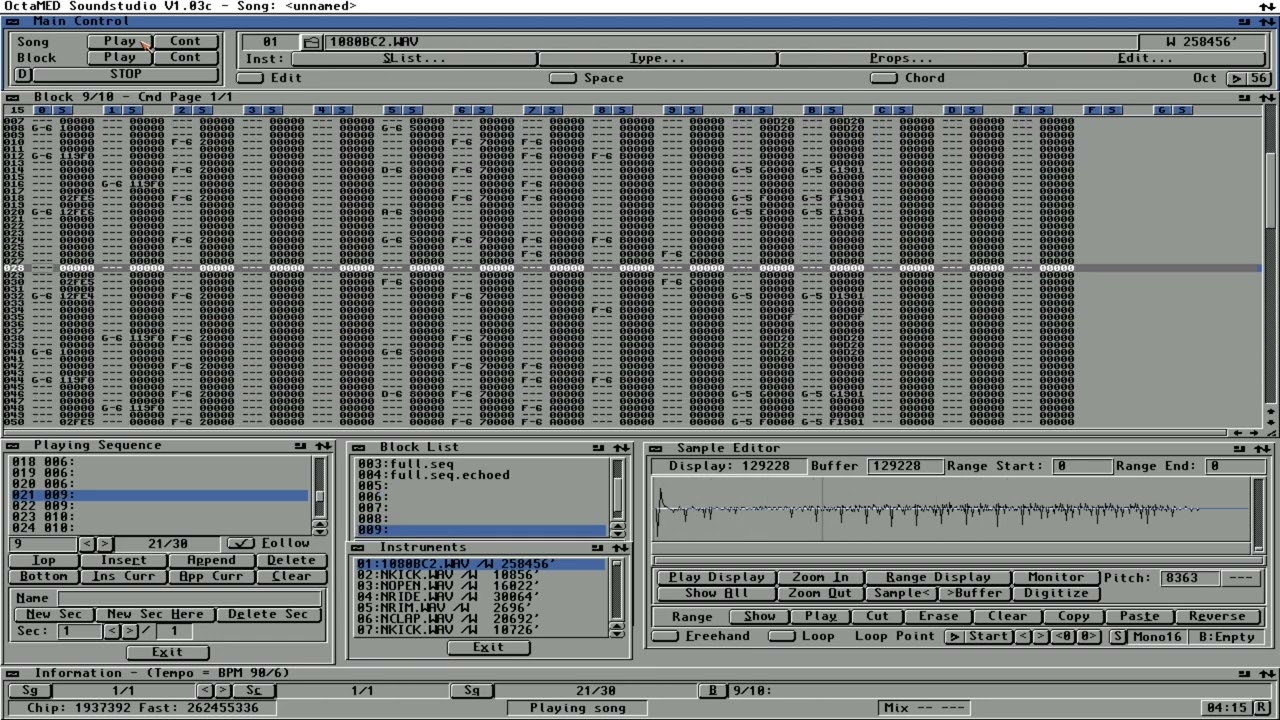Click the octave arrow button beside Oct
The image size is (1280, 720).
[x=1237, y=78]
